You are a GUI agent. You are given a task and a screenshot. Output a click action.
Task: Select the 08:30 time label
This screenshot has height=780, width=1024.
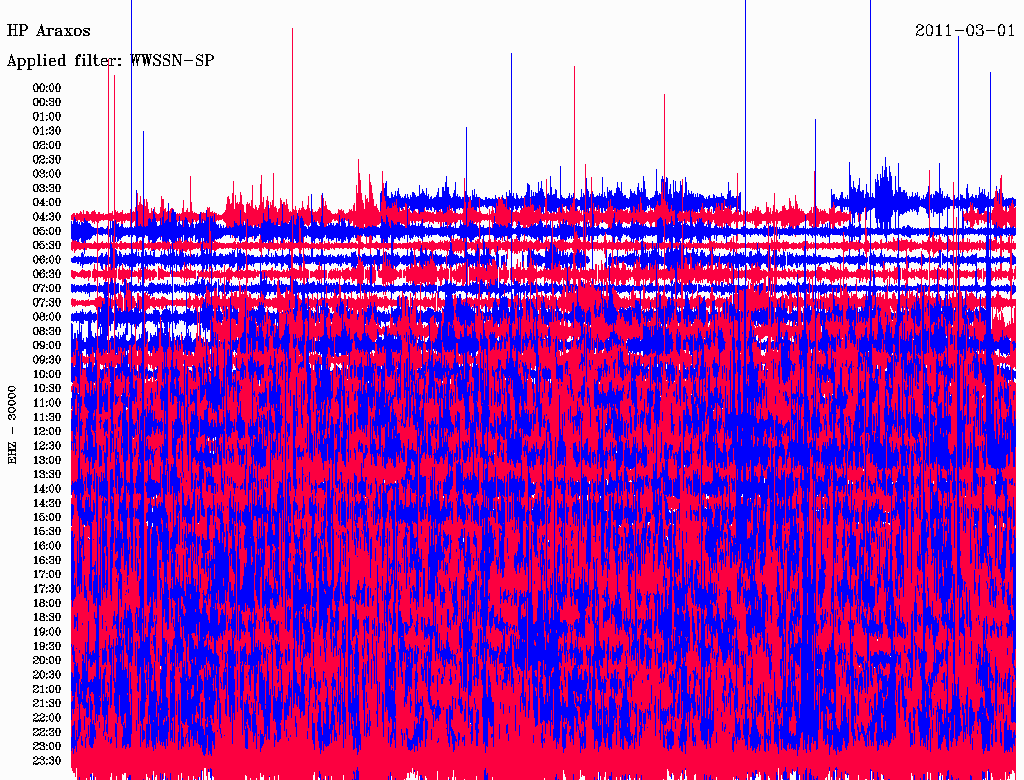point(47,331)
